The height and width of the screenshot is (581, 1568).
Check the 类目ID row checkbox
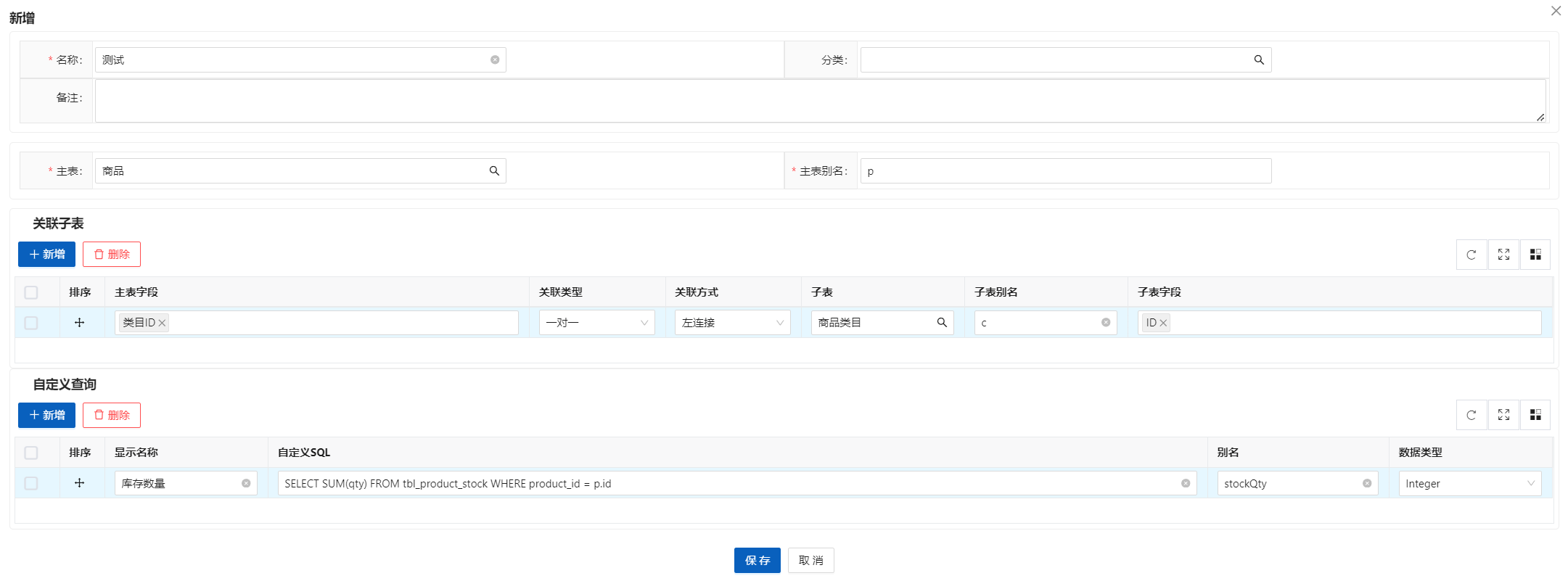(x=31, y=323)
